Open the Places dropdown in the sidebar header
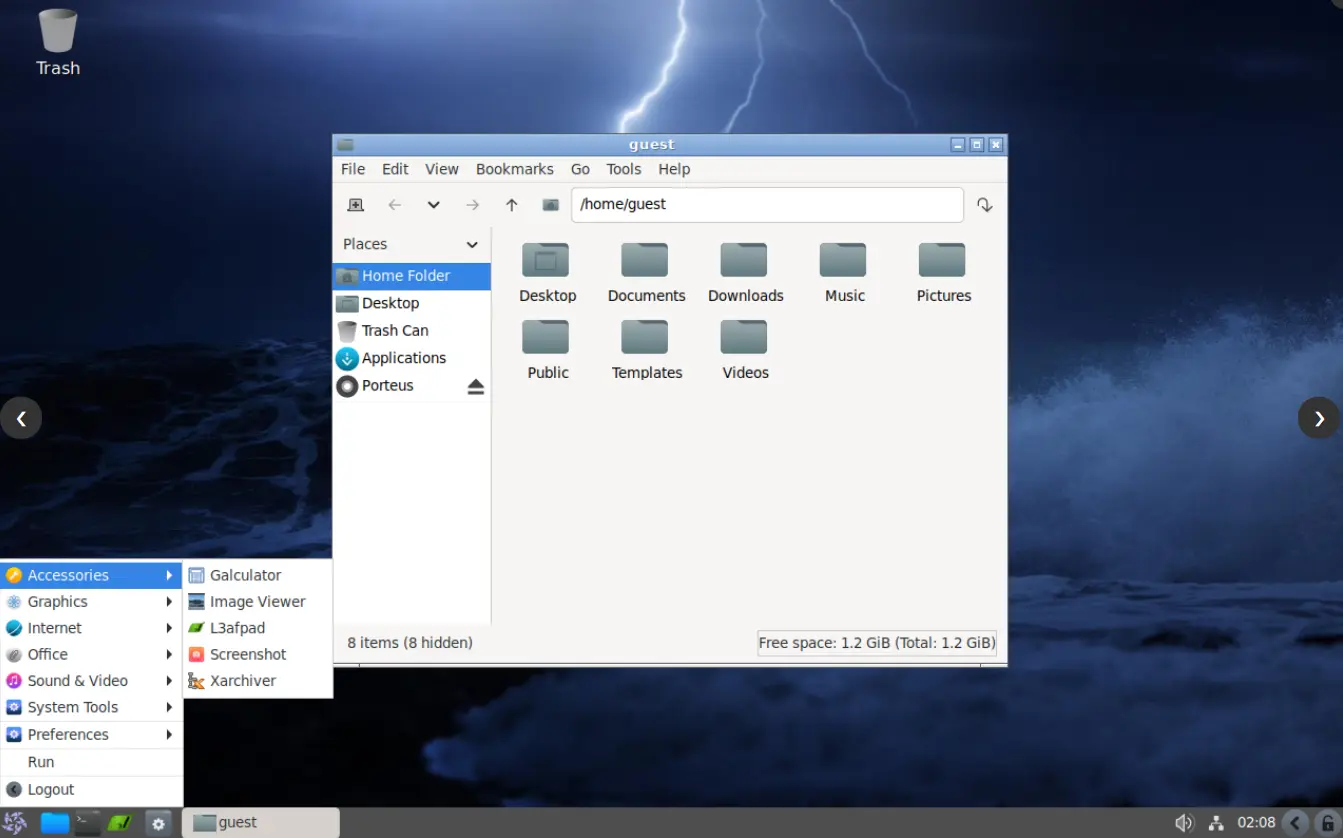Image resolution: width=1343 pixels, height=838 pixels. tap(472, 245)
